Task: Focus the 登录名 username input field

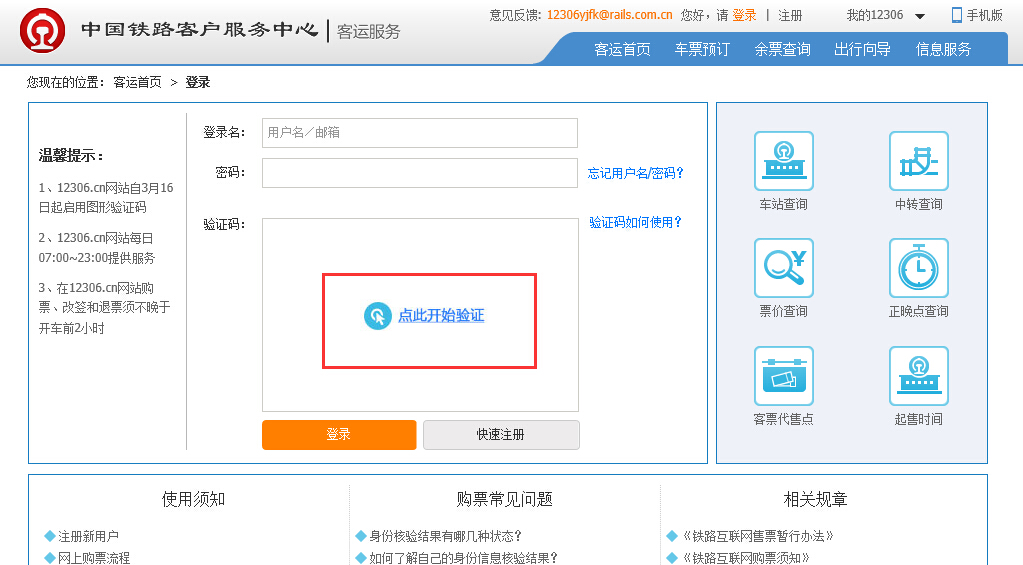Action: click(420, 132)
